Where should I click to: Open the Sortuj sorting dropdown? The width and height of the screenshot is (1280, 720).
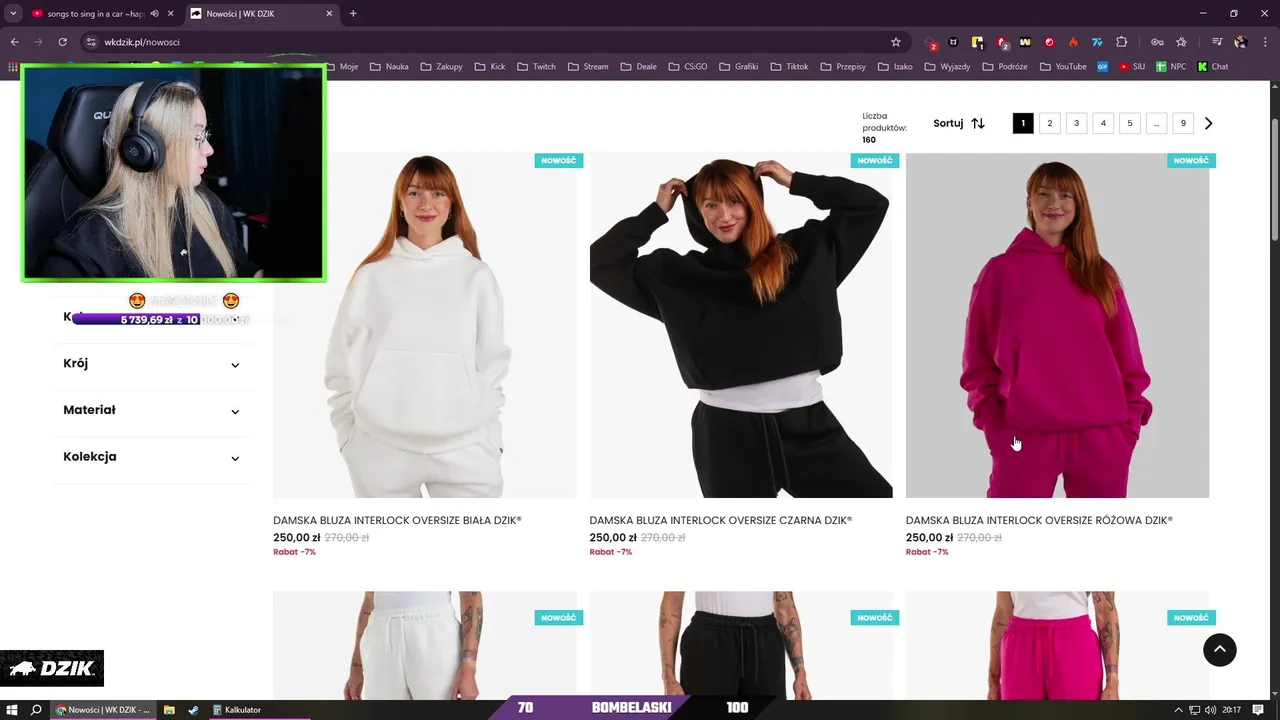coord(959,123)
